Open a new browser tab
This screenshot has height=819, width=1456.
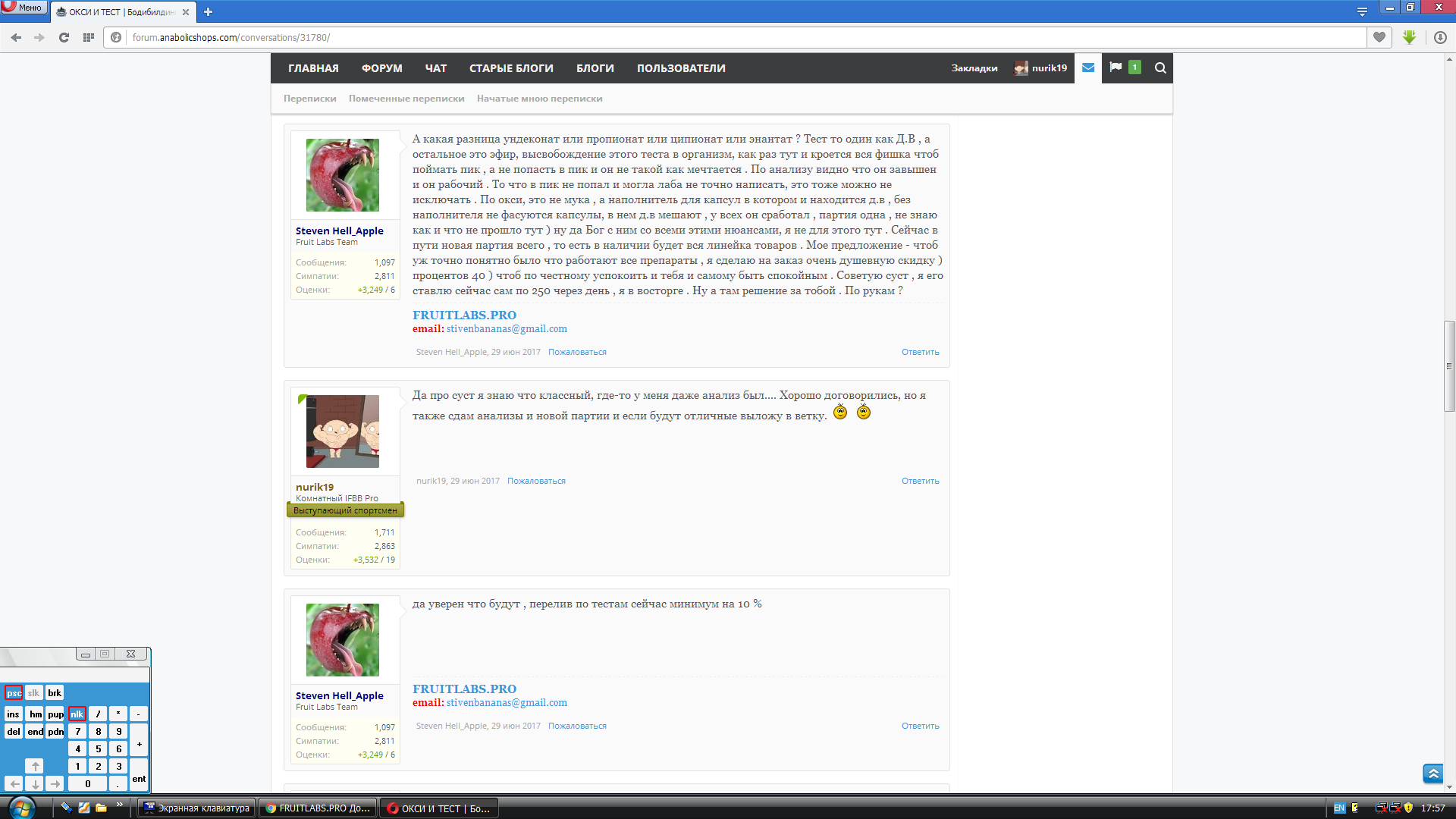(209, 11)
